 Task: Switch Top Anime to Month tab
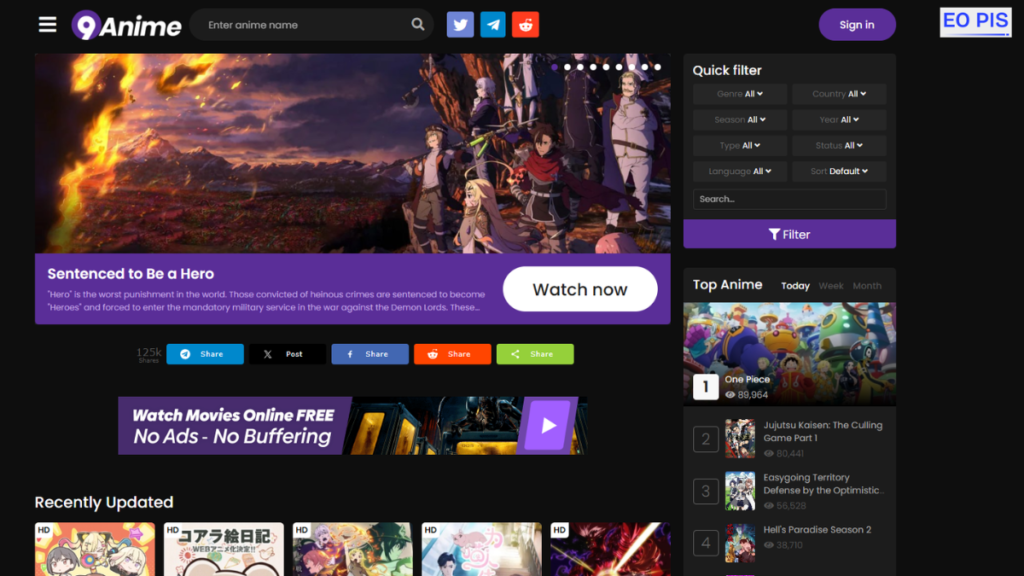click(x=867, y=286)
